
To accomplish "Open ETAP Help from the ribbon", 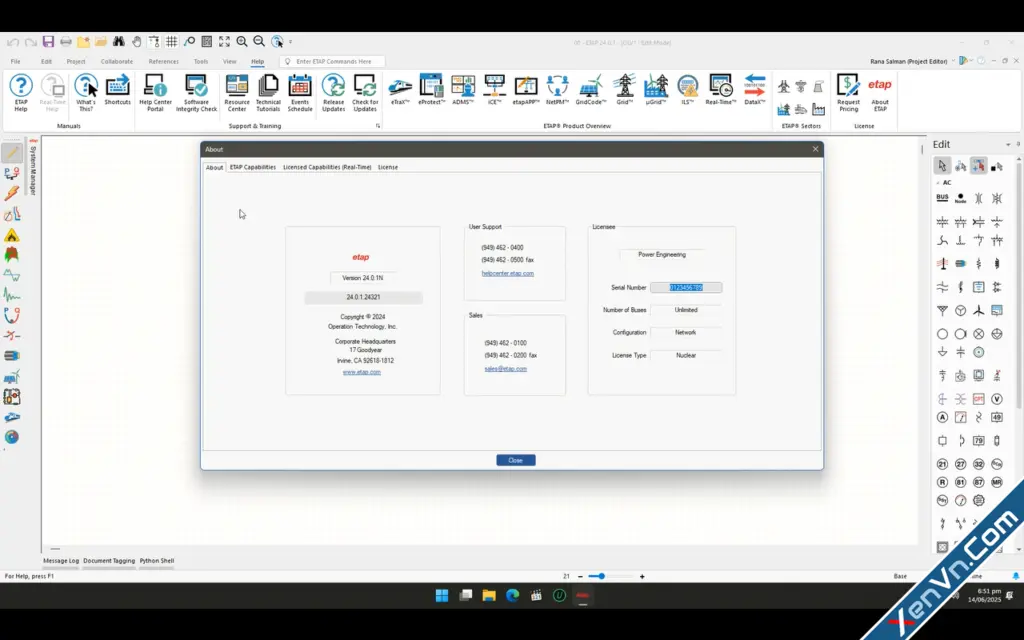I will pos(21,93).
